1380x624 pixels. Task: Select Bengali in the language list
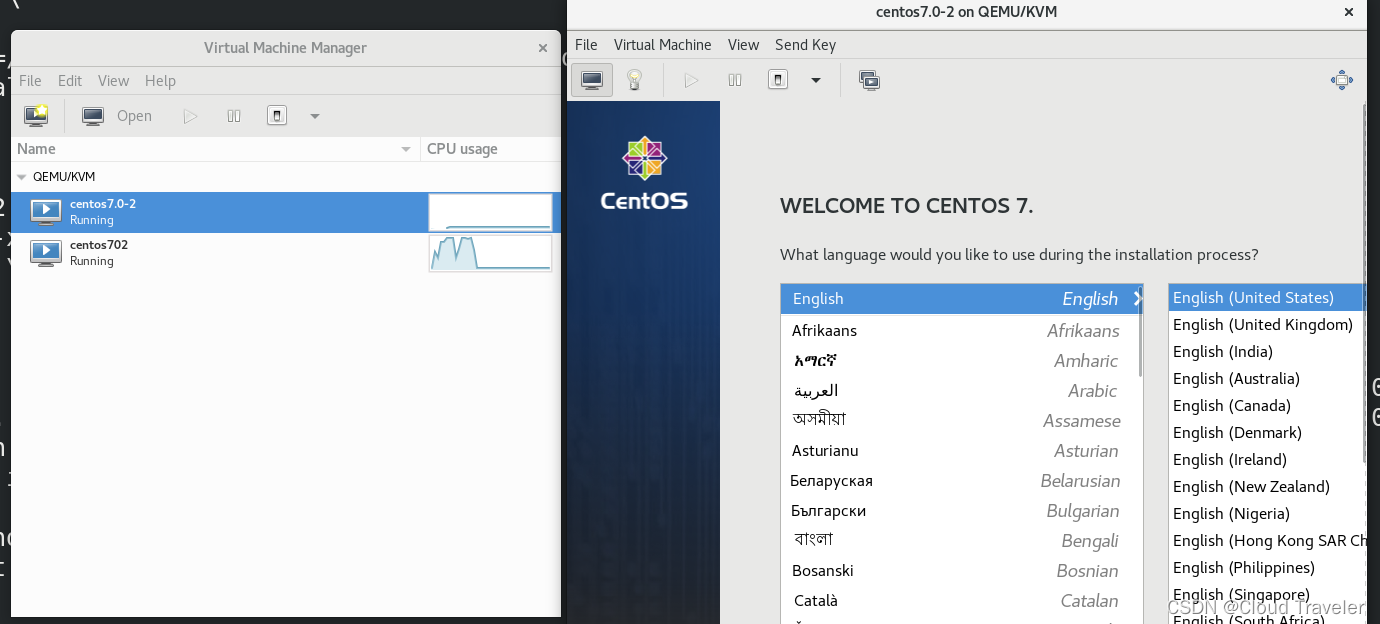tap(961, 541)
